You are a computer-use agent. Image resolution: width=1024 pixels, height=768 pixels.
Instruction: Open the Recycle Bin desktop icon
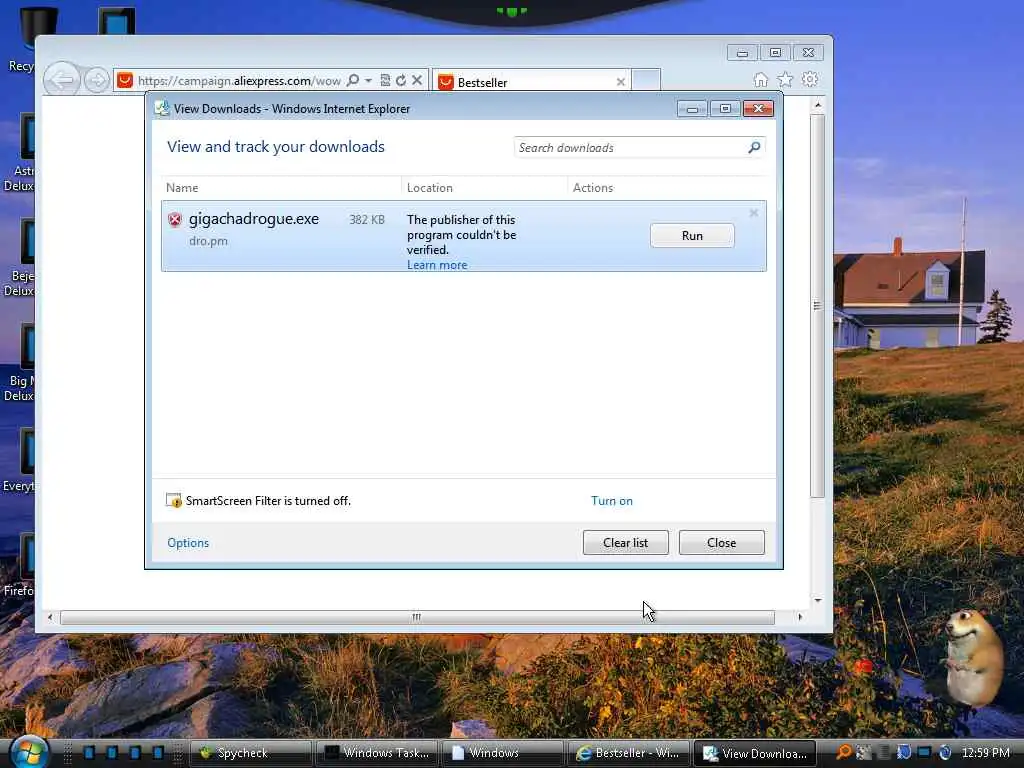click(x=26, y=39)
